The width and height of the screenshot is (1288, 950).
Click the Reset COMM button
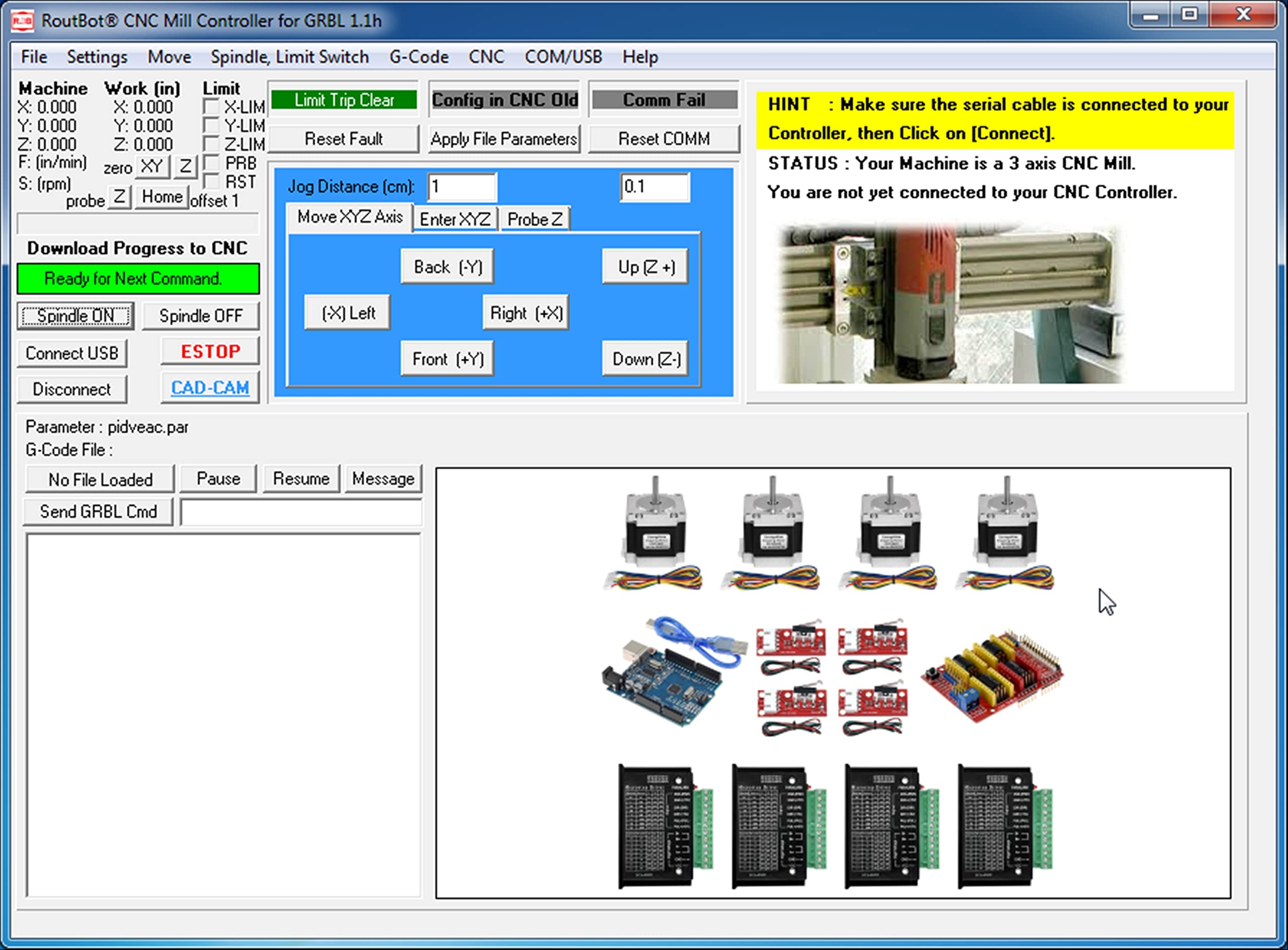click(664, 138)
